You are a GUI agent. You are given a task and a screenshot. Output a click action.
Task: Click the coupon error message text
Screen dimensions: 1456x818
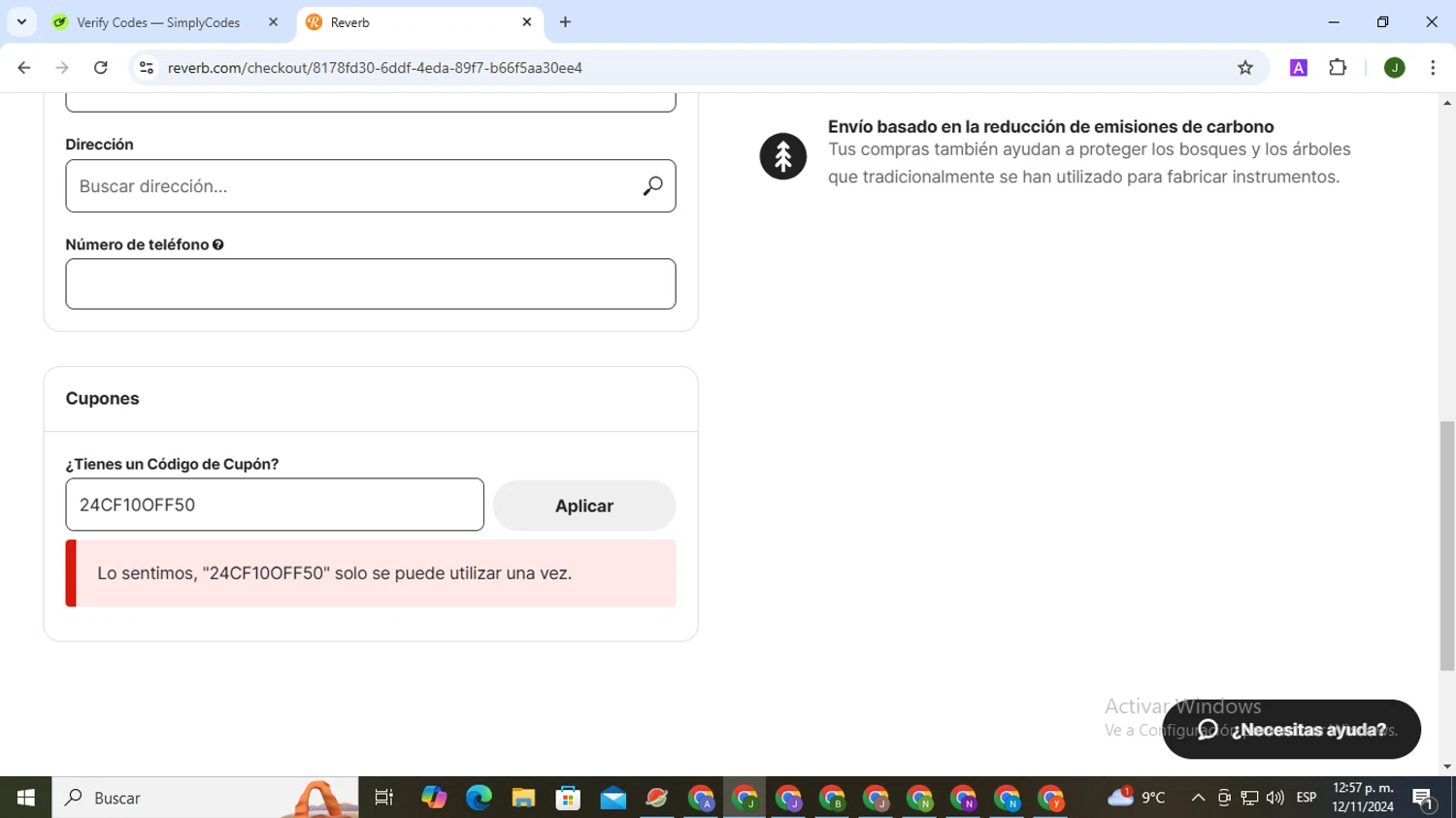335,573
